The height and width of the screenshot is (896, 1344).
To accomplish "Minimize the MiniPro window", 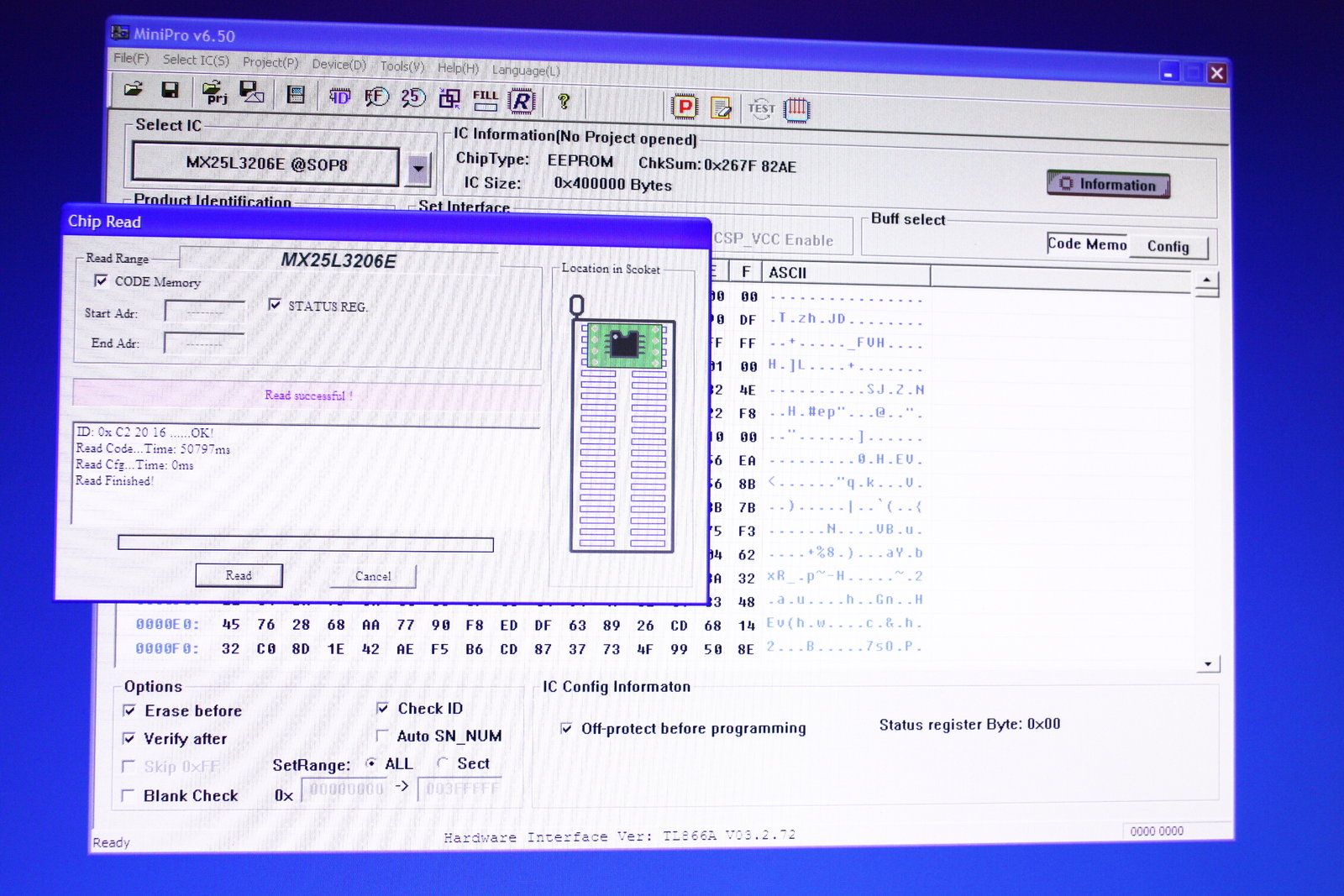I will click(x=1168, y=73).
